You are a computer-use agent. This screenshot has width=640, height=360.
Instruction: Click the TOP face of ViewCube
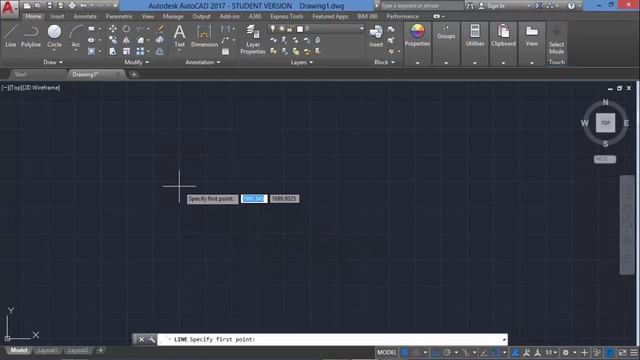coord(605,123)
